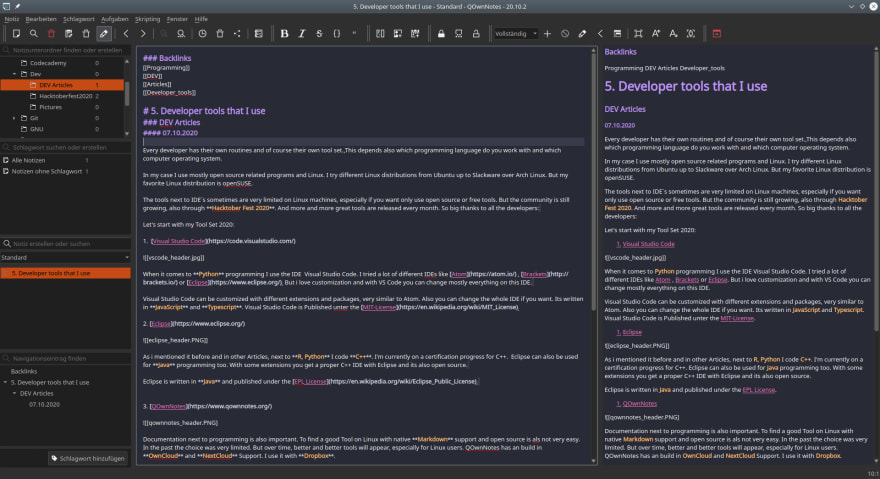880x479 pixels.
Task: Select the Codecademy subfolder
Action: point(48,63)
